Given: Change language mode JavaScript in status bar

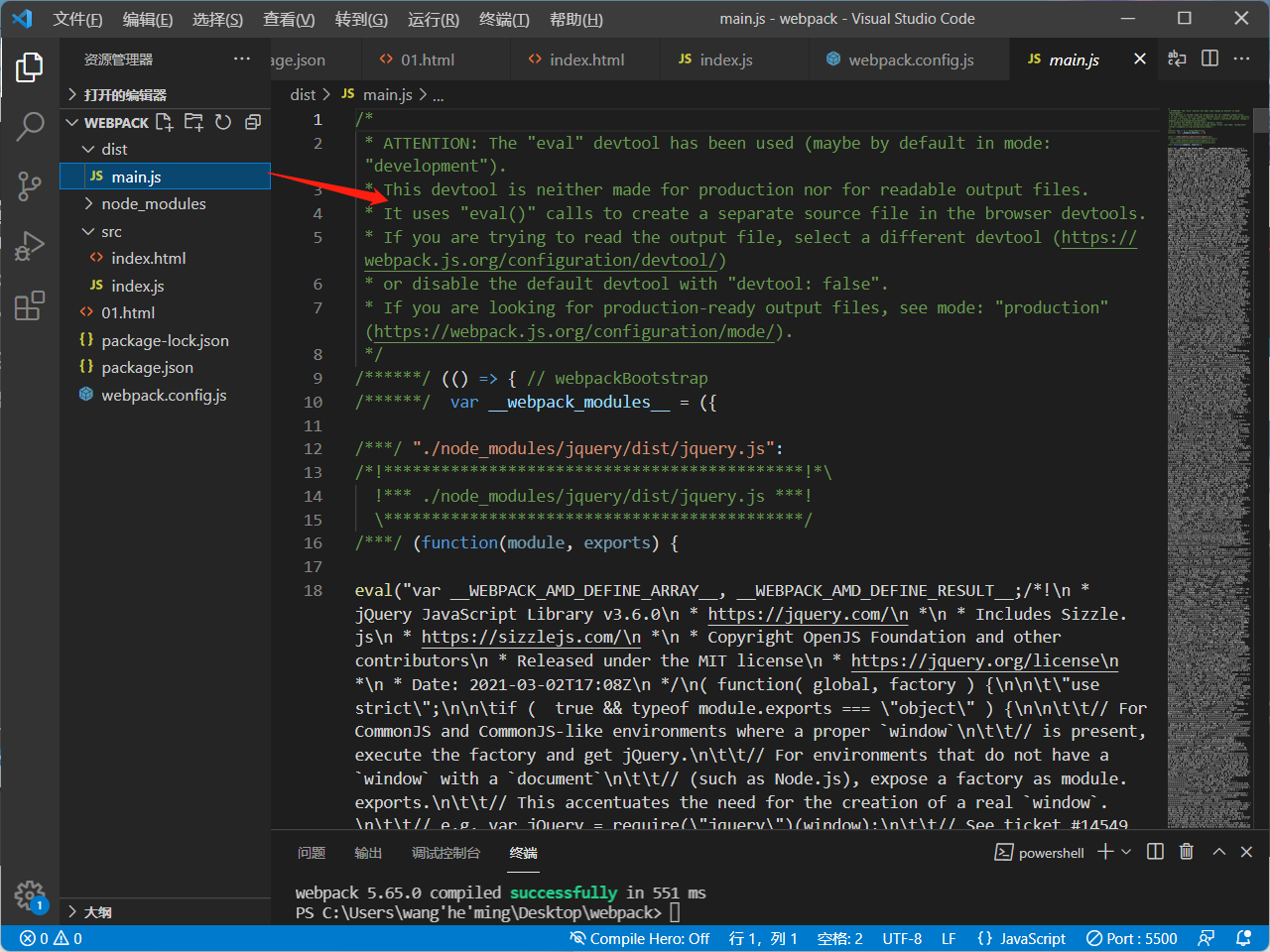Looking at the screenshot, I should coord(1021,938).
